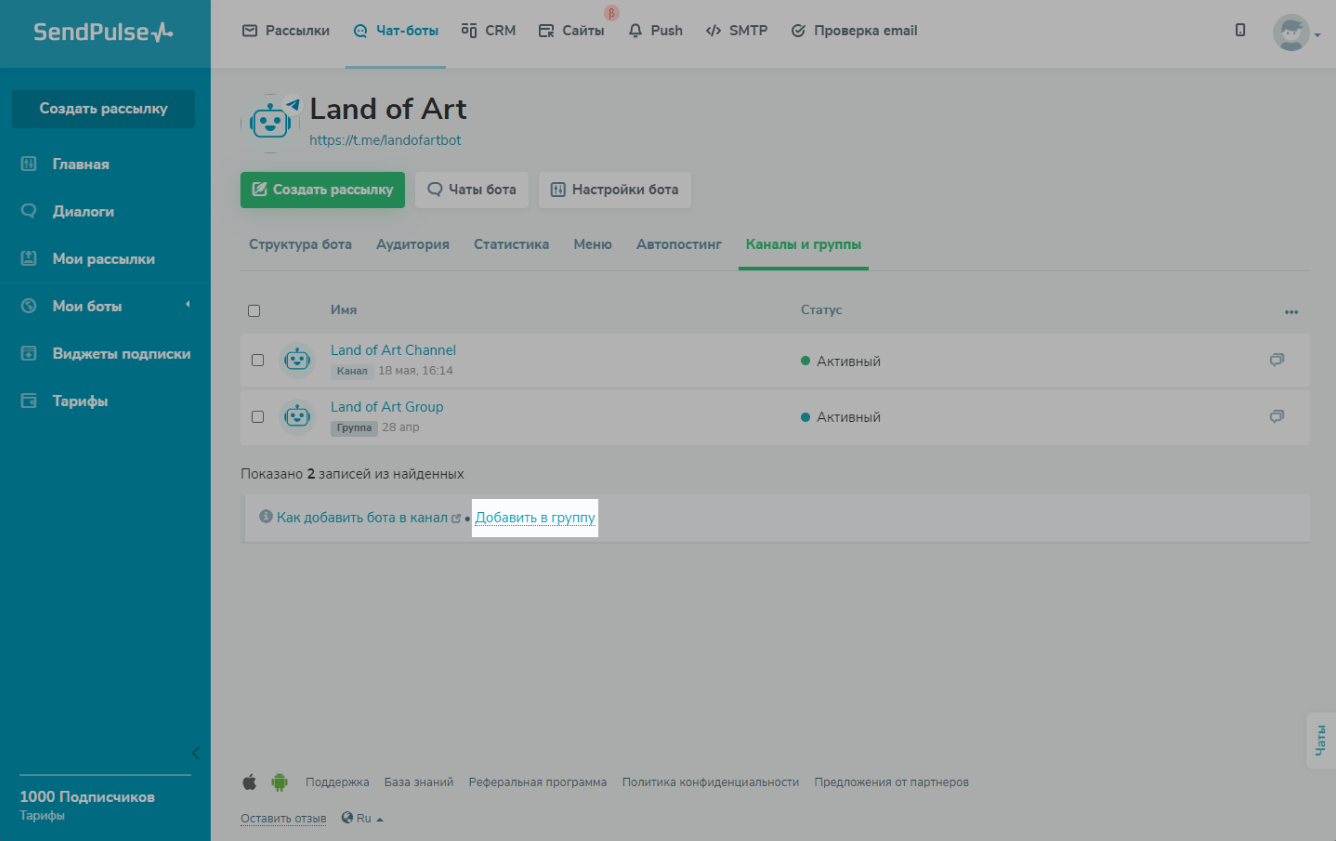
Task: Click the Android app icon in footer
Action: click(x=279, y=782)
